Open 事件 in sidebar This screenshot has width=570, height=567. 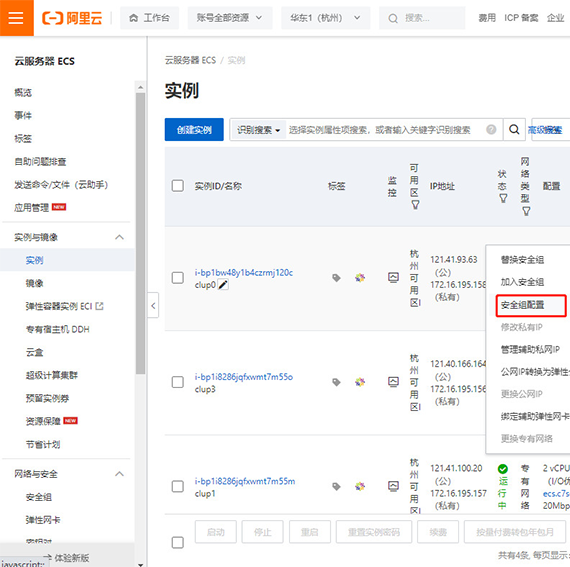23,115
